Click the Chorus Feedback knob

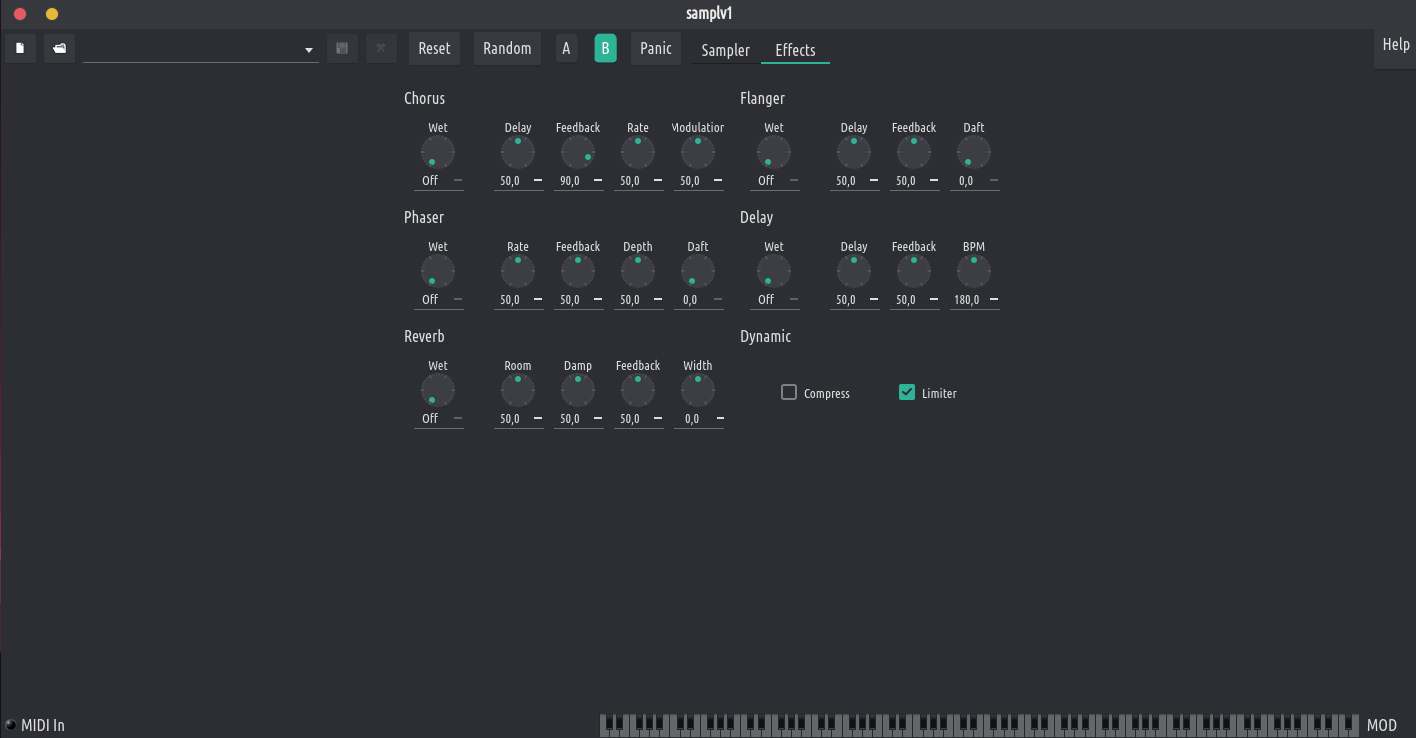pos(578,153)
